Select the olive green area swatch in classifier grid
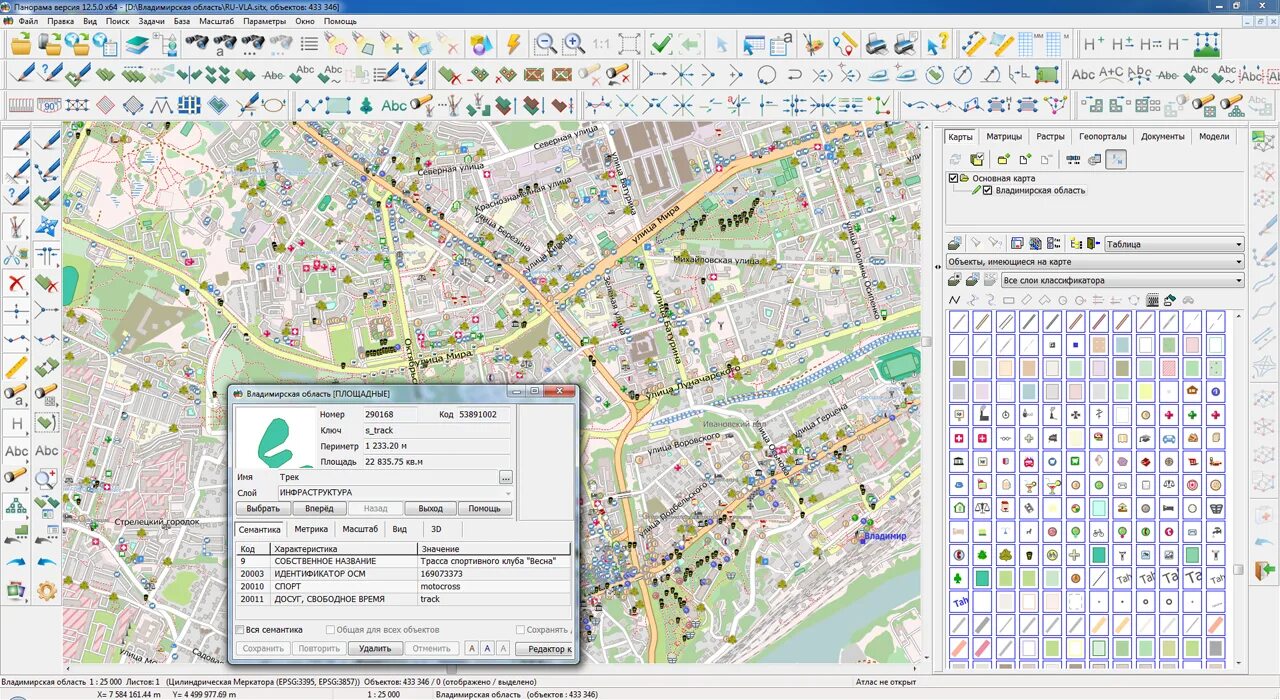Screen dimensions: 1280x700 coord(959,367)
